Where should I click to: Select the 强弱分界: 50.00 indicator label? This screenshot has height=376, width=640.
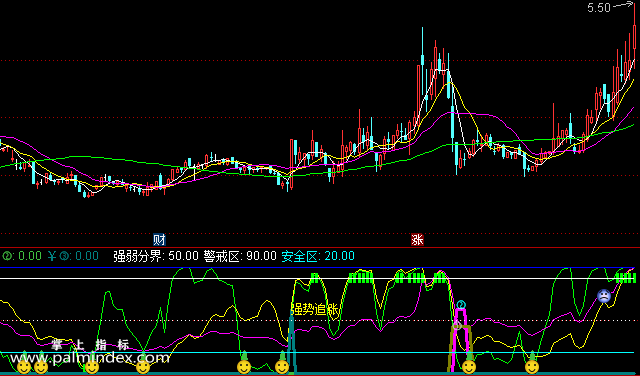point(156,256)
